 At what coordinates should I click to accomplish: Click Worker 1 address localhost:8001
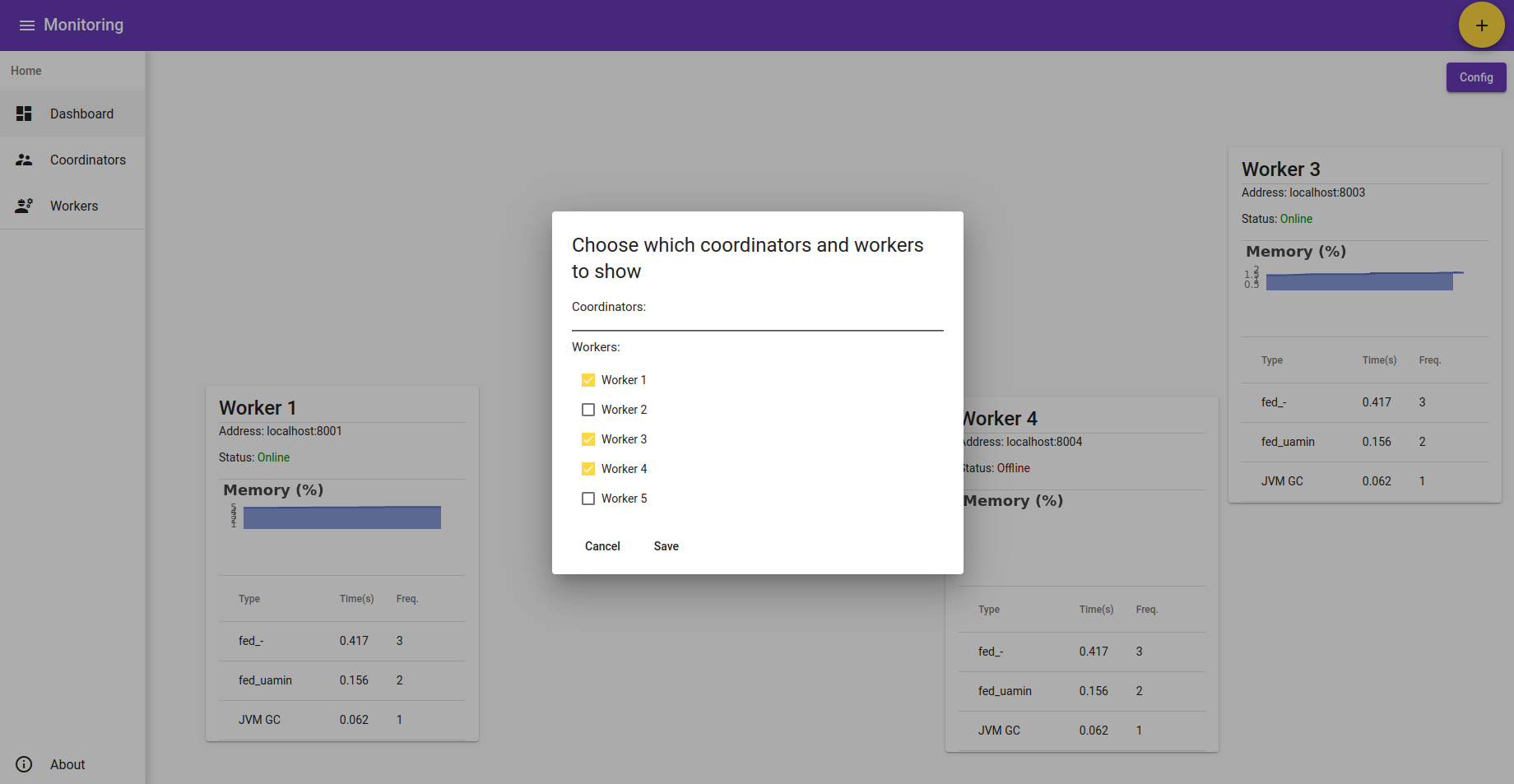[x=281, y=431]
